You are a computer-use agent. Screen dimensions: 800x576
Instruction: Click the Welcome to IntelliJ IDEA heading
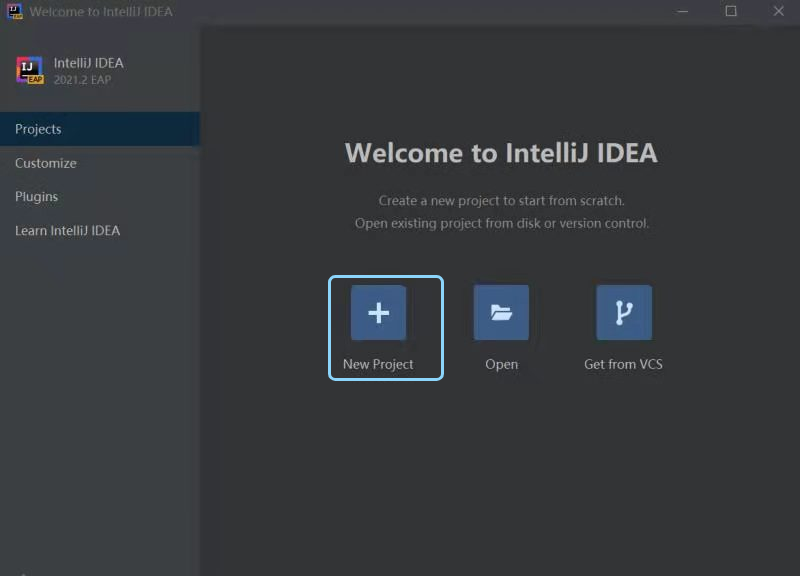[x=501, y=153]
